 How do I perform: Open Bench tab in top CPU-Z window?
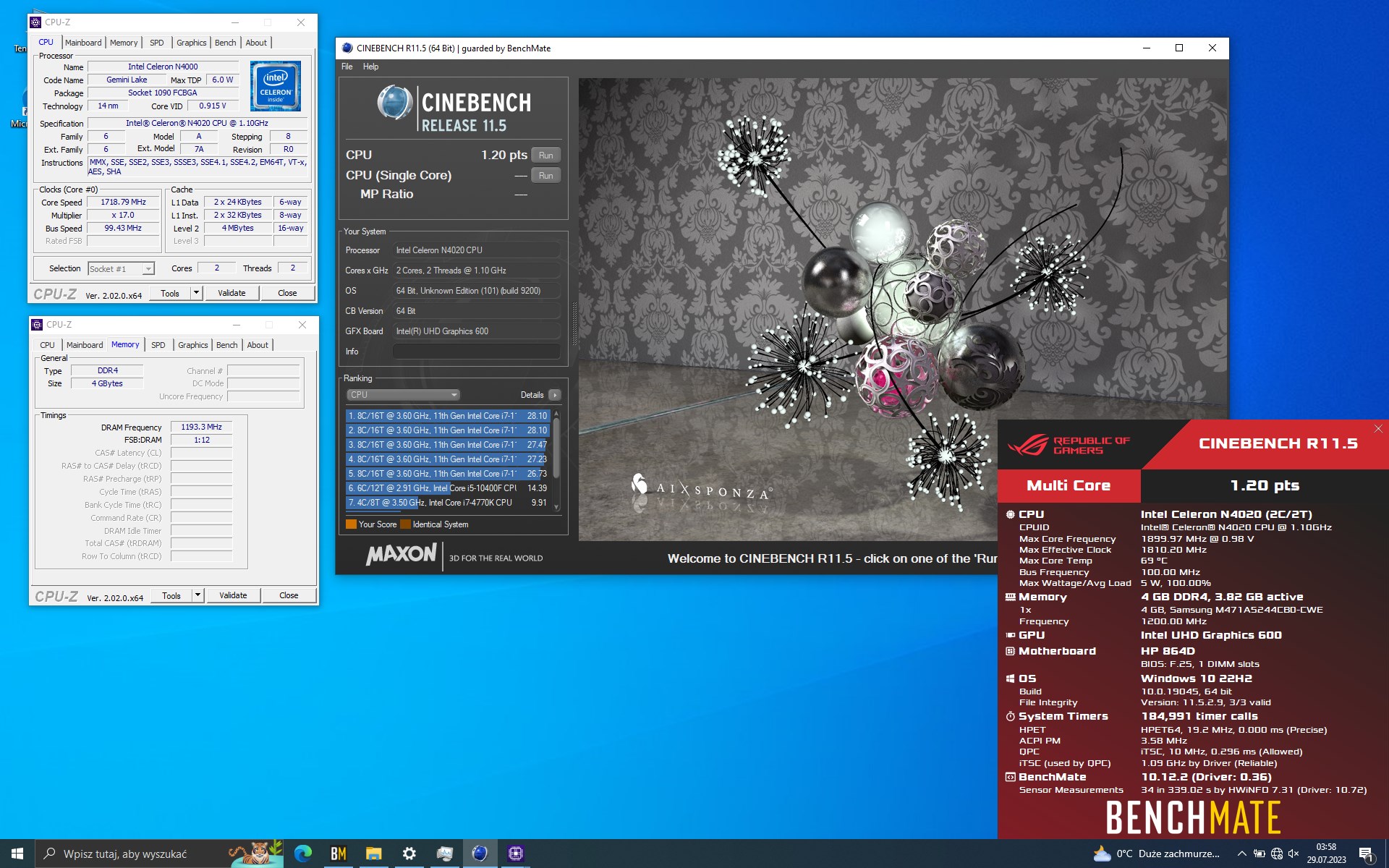[x=225, y=43]
